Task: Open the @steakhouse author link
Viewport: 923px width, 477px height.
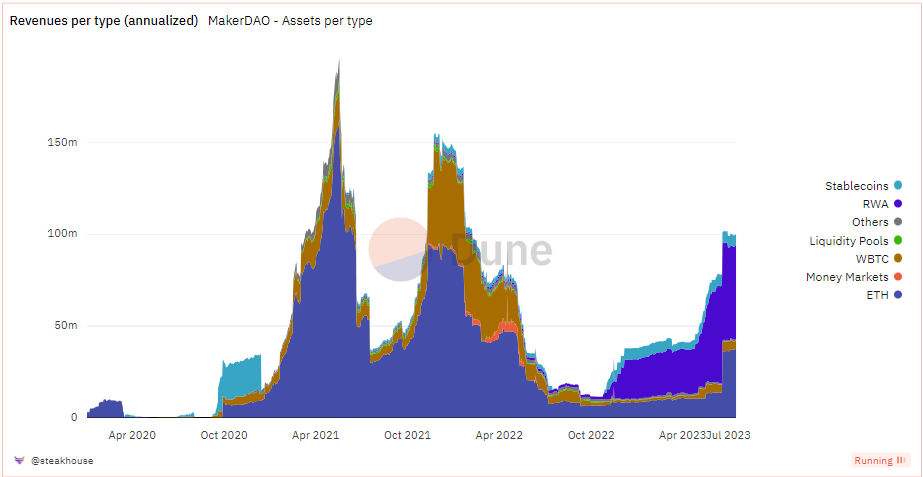Action: pyautogui.click(x=62, y=460)
